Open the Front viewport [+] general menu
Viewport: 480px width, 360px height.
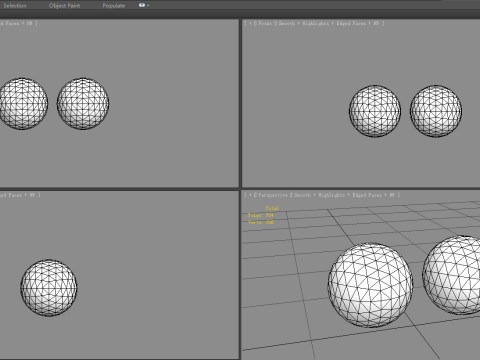(x=250, y=23)
